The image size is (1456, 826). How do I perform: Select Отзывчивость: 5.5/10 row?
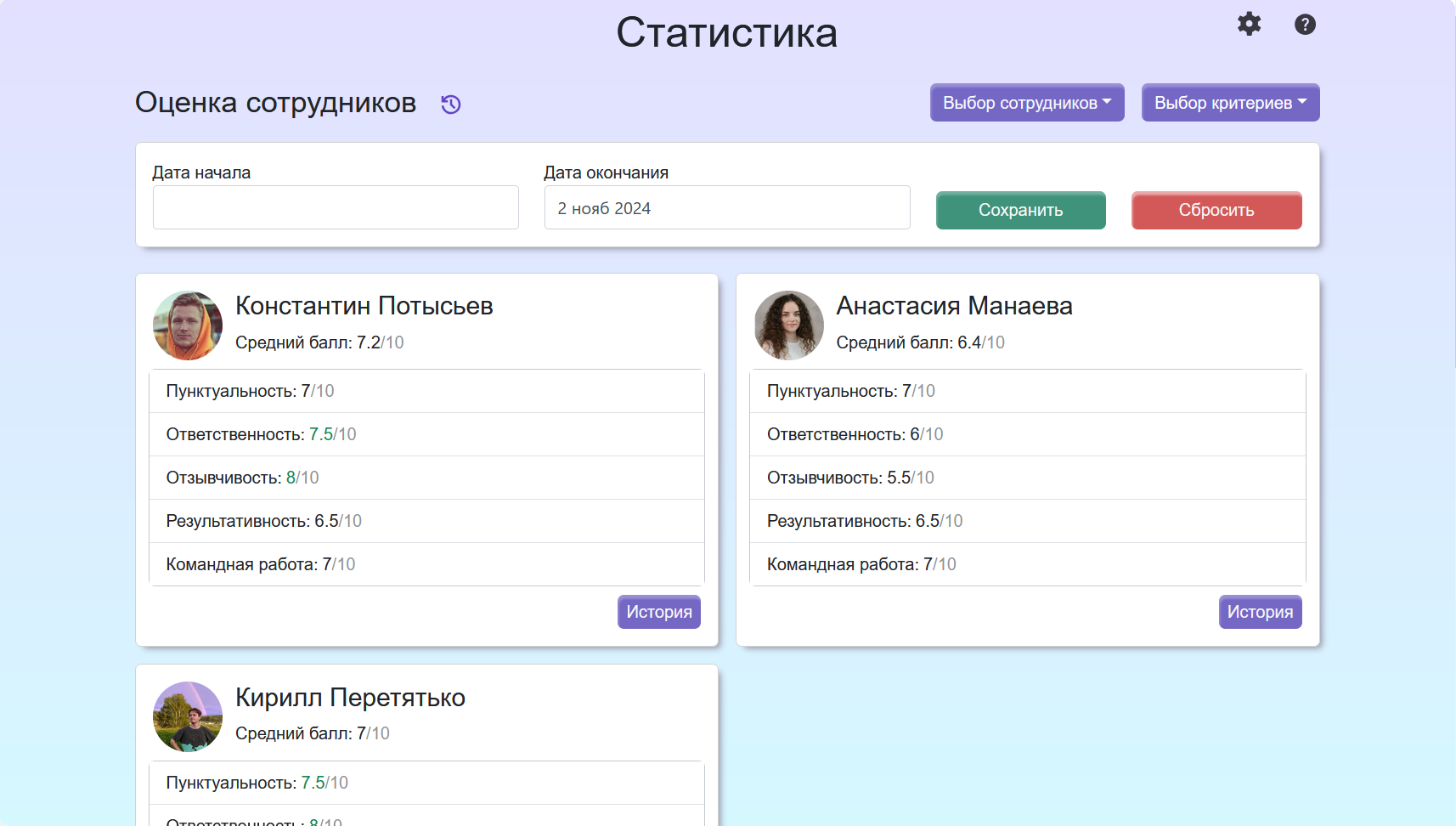coord(1027,478)
